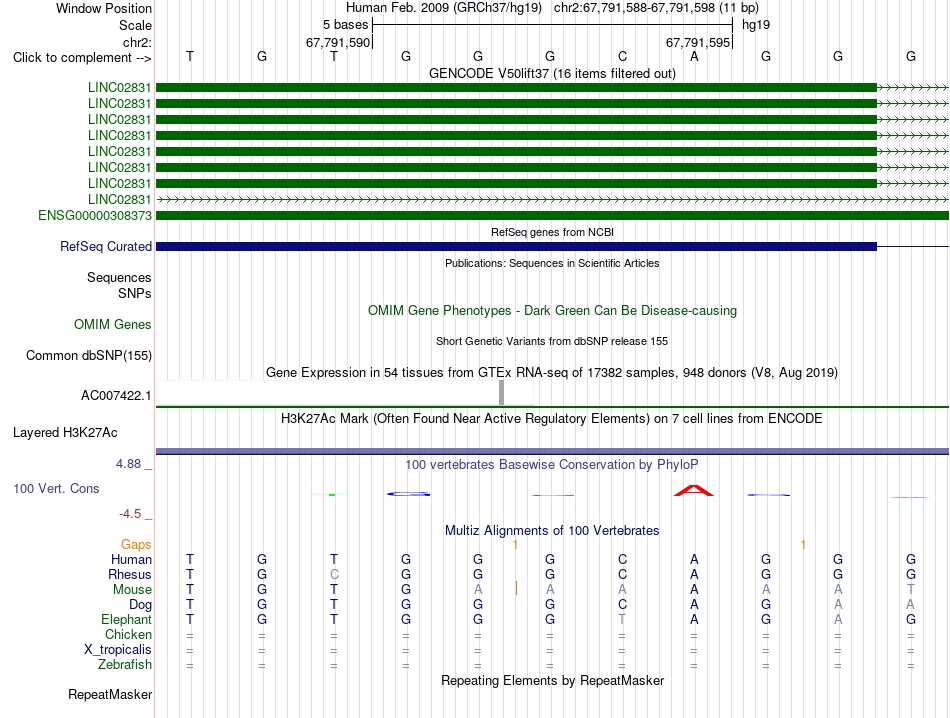The image size is (950, 718).
Task: Open the H3K27Ac Mark ENCODE track title
Action: pyautogui.click(x=552, y=419)
